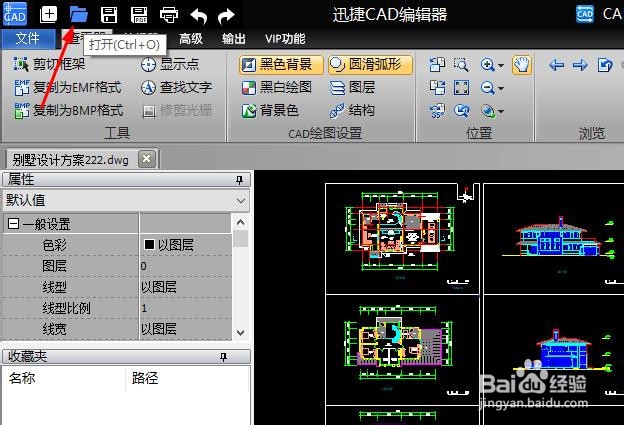The image size is (624, 425).
Task: Click the rotate 35 degrees icon
Action: point(437,111)
